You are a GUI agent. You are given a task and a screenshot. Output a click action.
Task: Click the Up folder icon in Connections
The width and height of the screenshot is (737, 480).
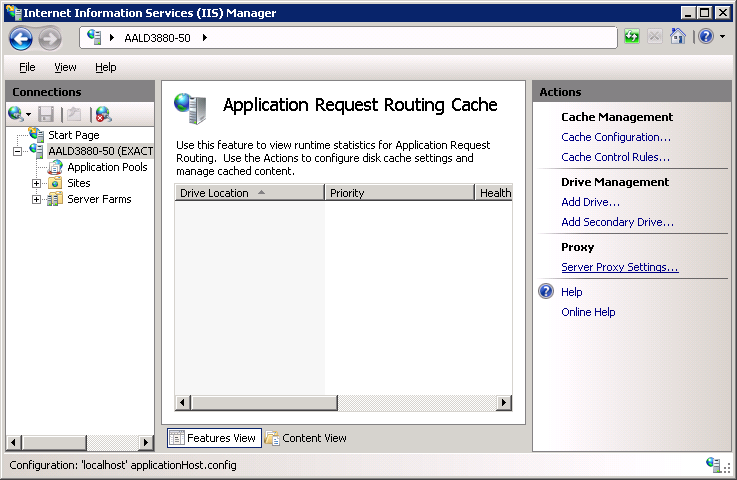tap(74, 114)
